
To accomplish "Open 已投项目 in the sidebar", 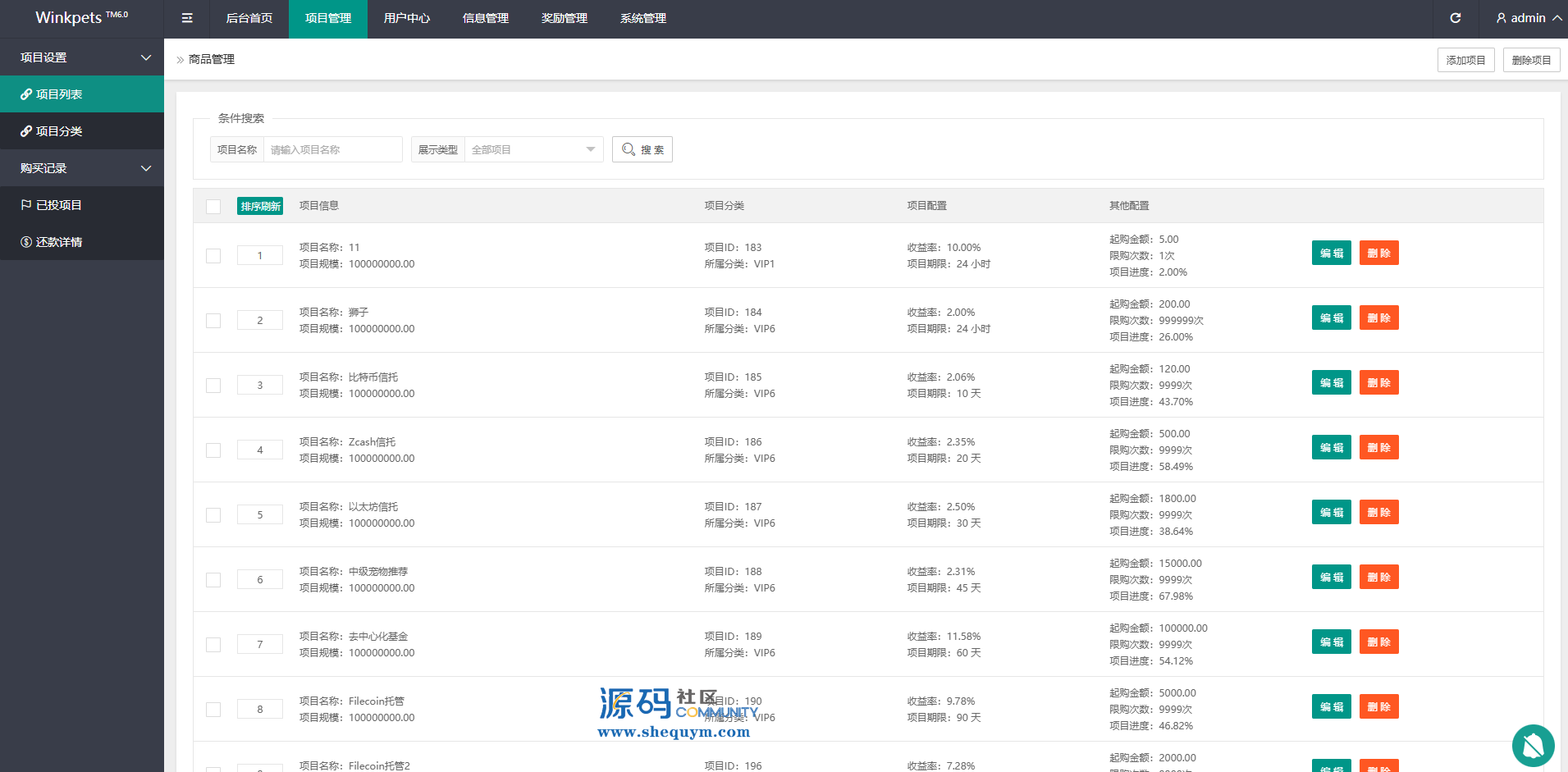I will point(82,205).
